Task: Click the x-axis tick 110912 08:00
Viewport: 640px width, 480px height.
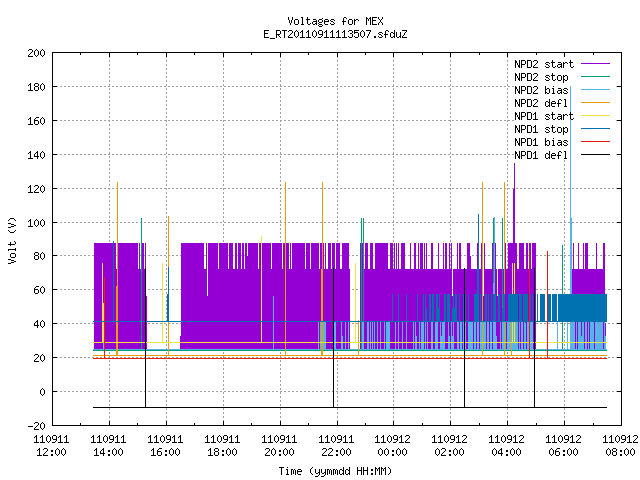Action: pos(620,446)
